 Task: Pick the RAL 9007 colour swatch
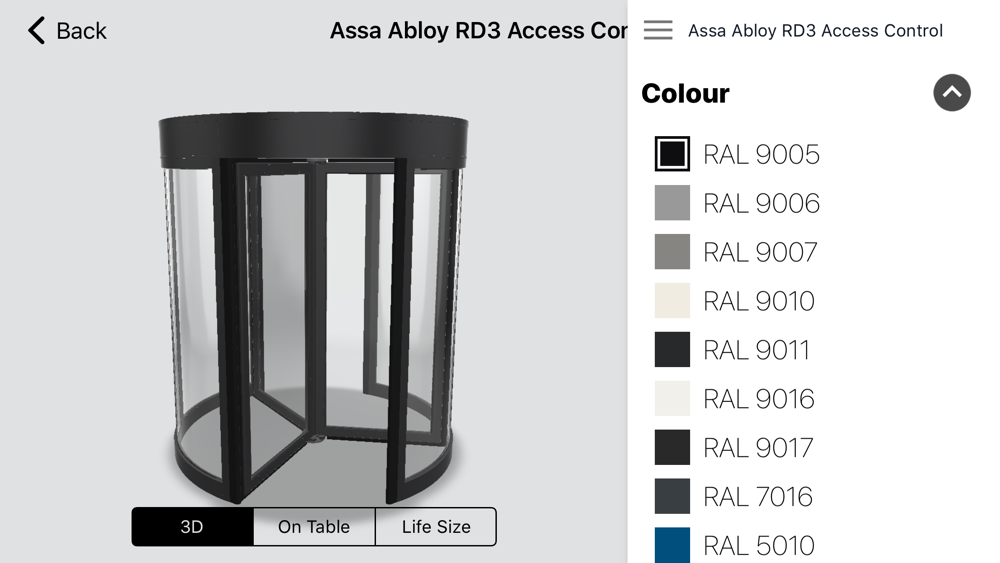point(672,252)
